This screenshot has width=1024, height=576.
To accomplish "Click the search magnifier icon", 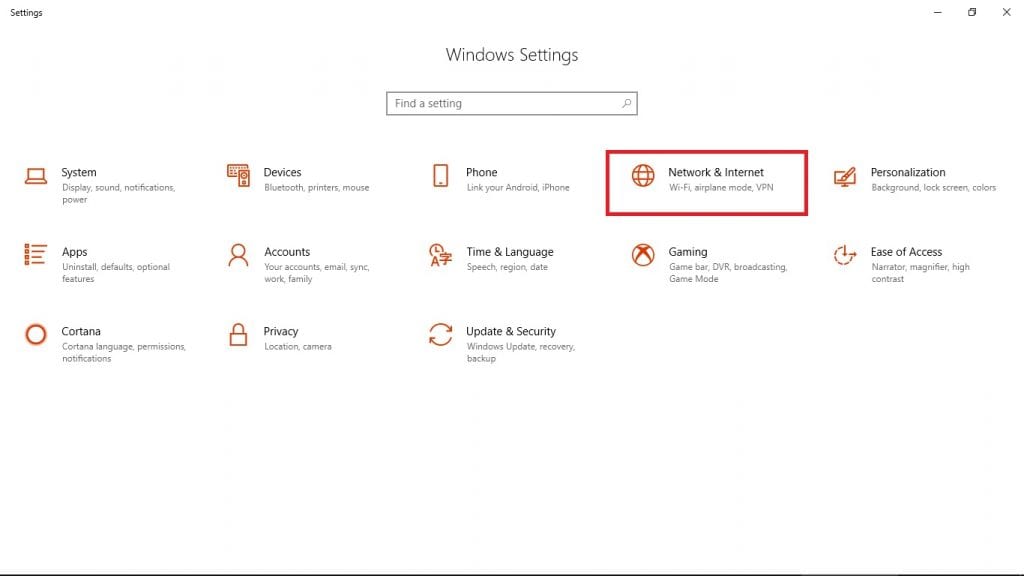I will (626, 103).
